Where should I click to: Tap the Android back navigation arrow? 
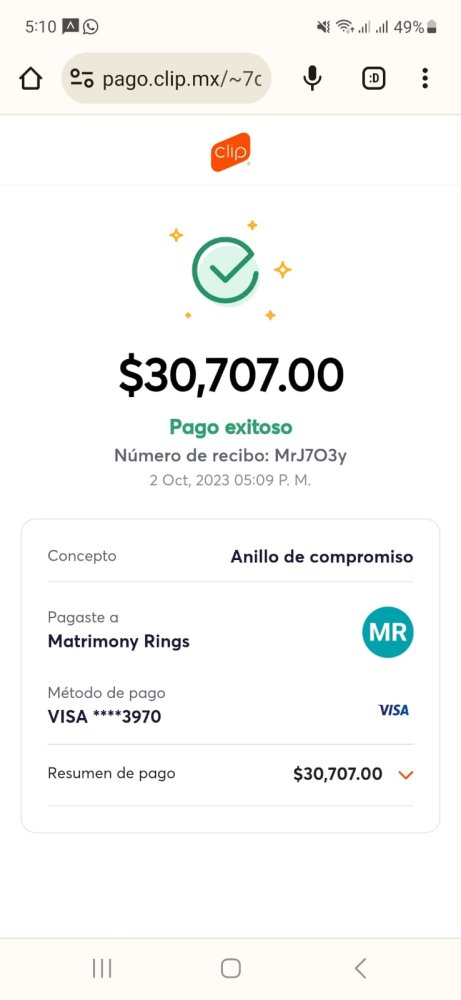click(x=360, y=968)
